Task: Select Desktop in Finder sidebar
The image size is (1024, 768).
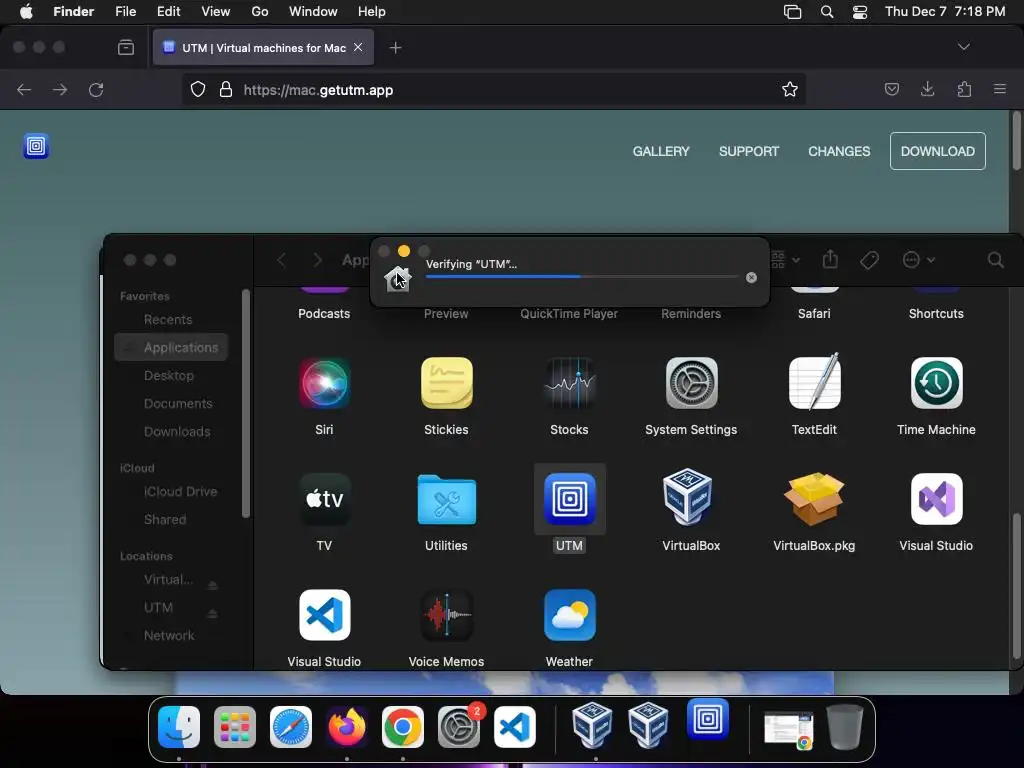Action: (x=168, y=376)
